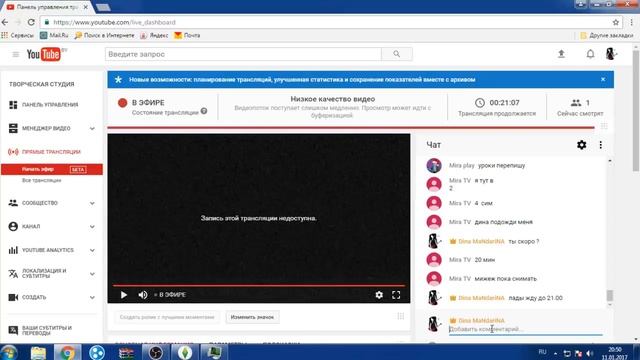Expand the Канал section chevron
Screen dimensions: 640x360
point(92,227)
